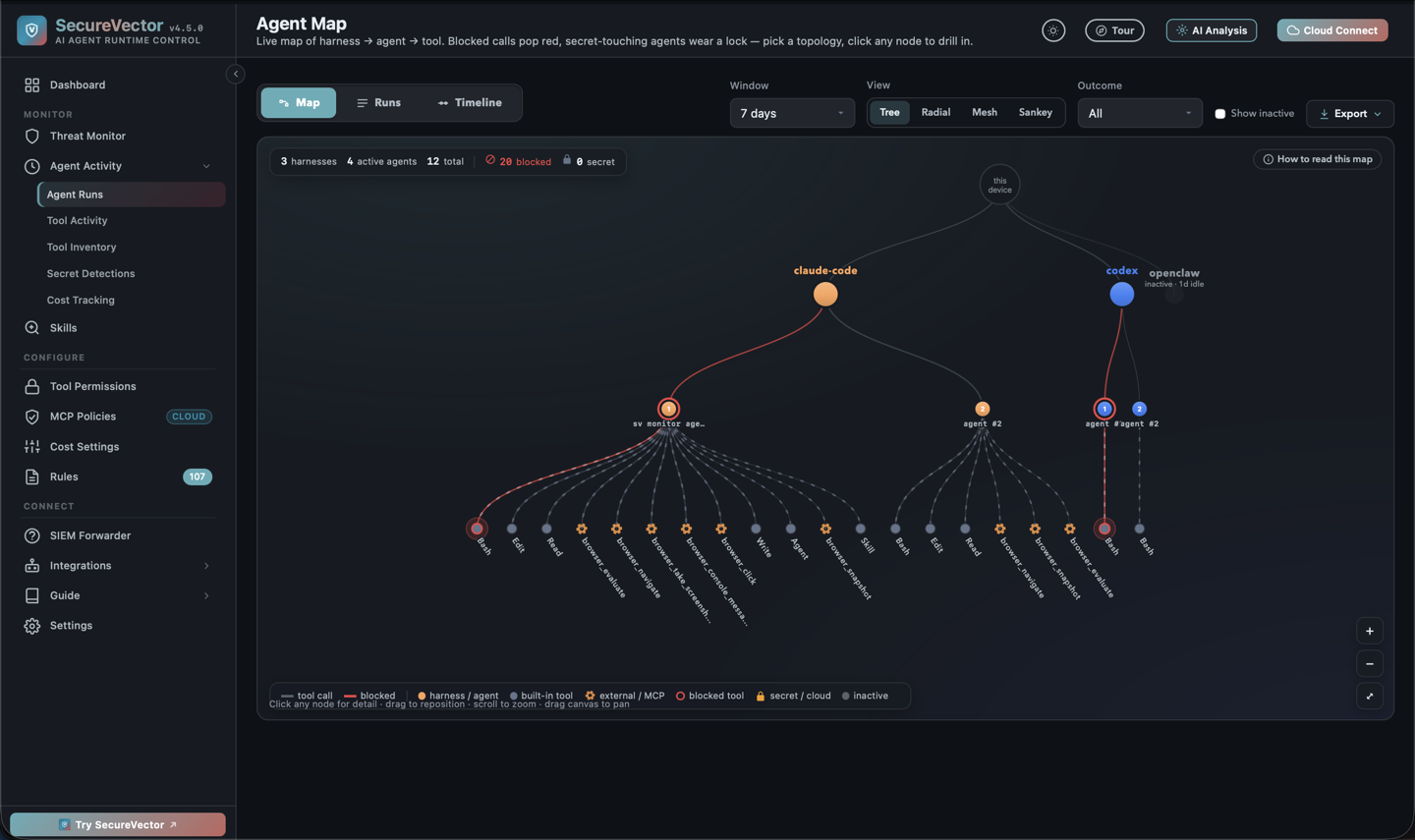Collapse the Agent Activity section chevron
Viewport: 1415px width, 840px height.
[x=206, y=166]
